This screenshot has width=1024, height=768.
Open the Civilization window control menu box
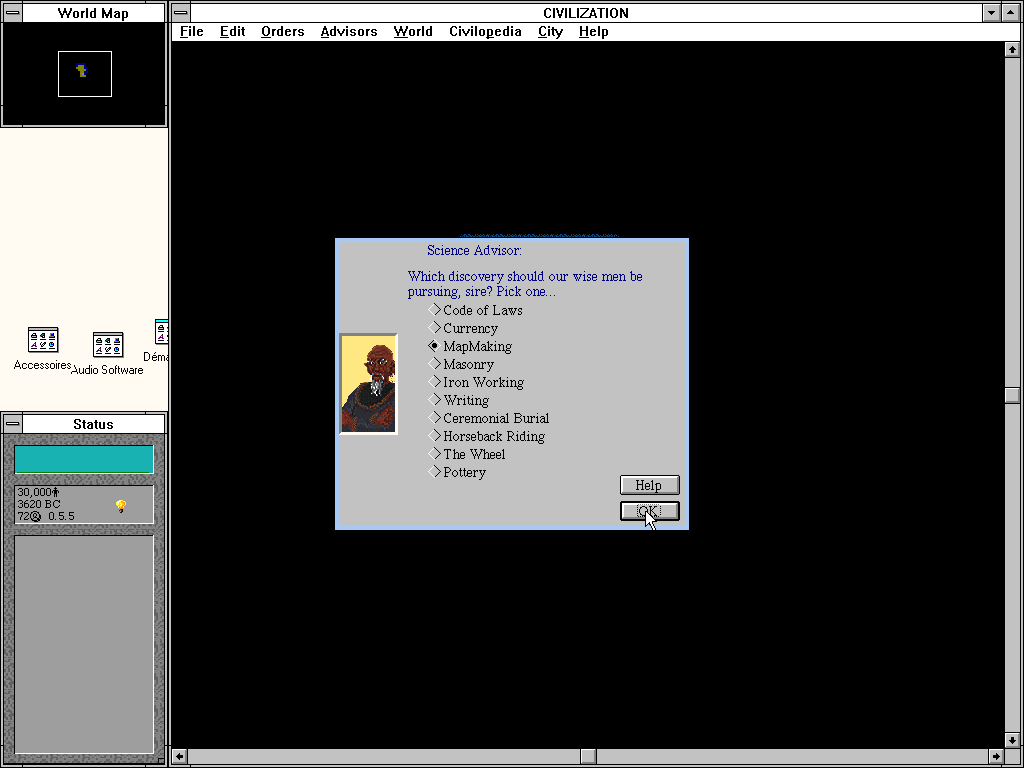[x=181, y=12]
